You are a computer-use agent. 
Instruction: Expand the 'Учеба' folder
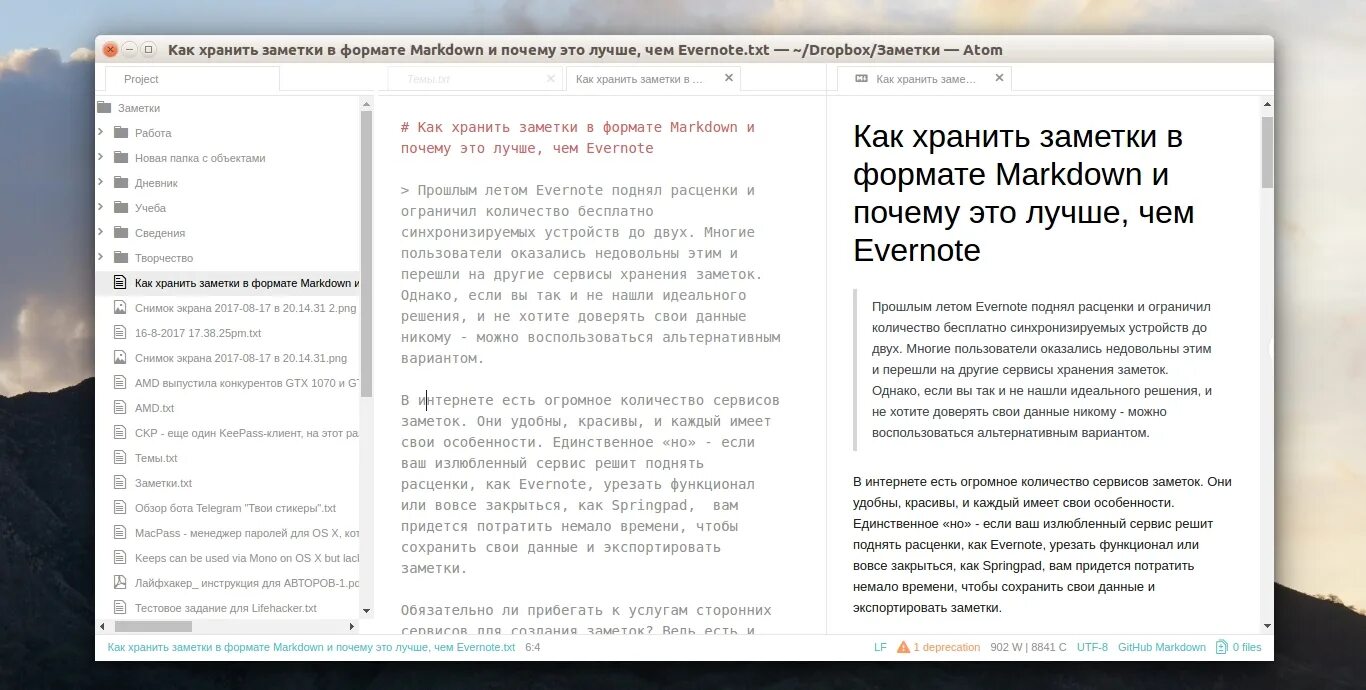tap(99, 207)
